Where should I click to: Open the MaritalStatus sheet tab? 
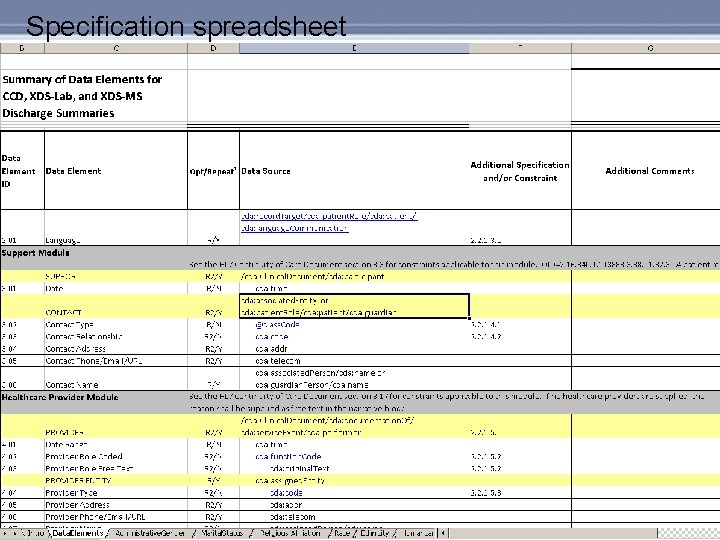point(222,533)
